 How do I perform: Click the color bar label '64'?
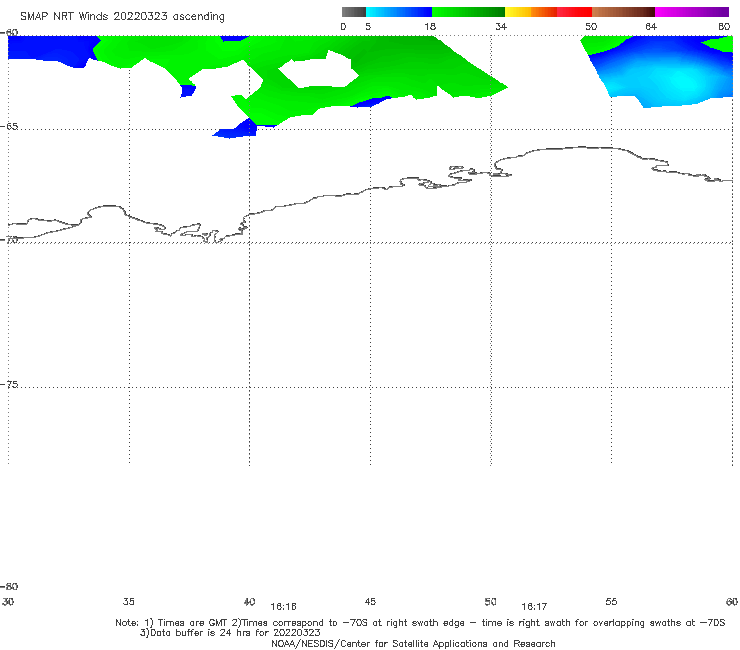point(651,27)
